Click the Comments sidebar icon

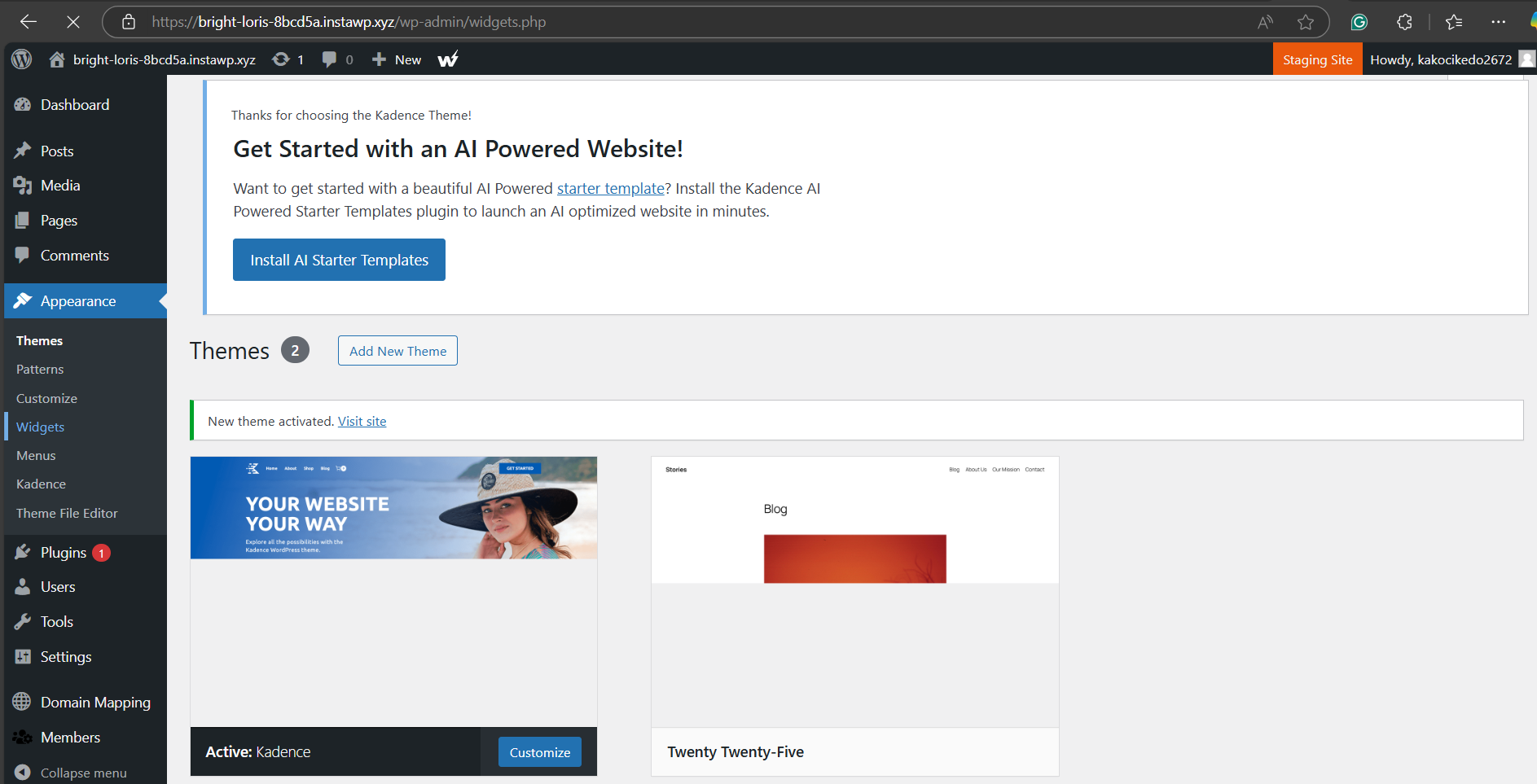coord(23,256)
